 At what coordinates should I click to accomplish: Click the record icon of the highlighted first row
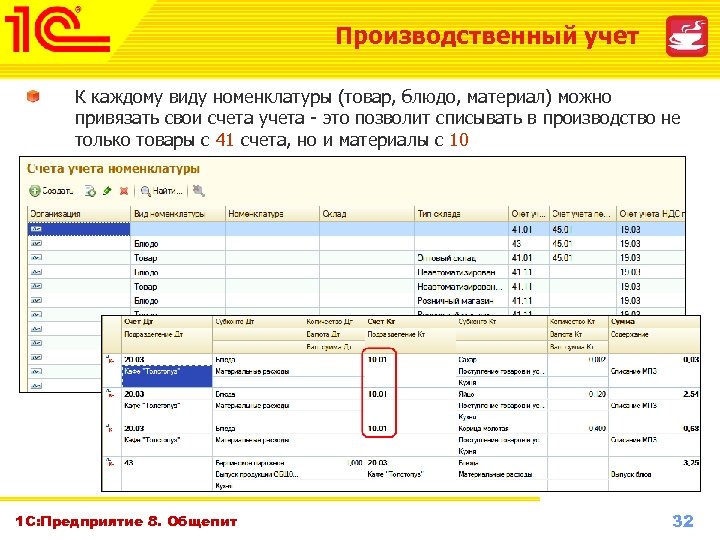[x=36, y=229]
